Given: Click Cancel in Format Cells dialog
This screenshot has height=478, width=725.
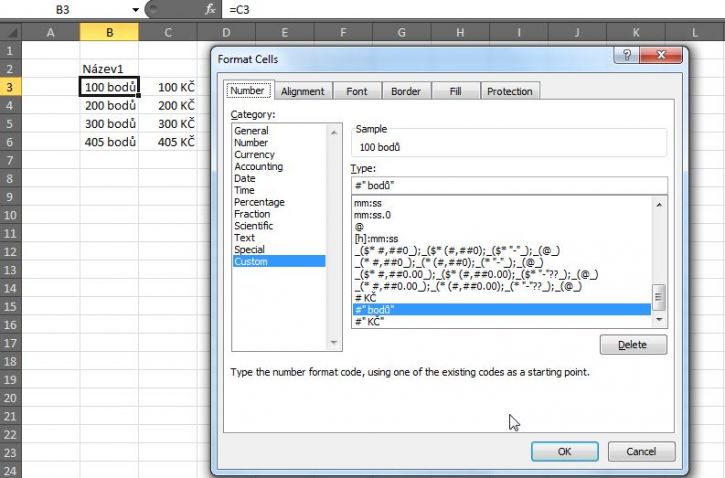Looking at the screenshot, I should point(641,451).
